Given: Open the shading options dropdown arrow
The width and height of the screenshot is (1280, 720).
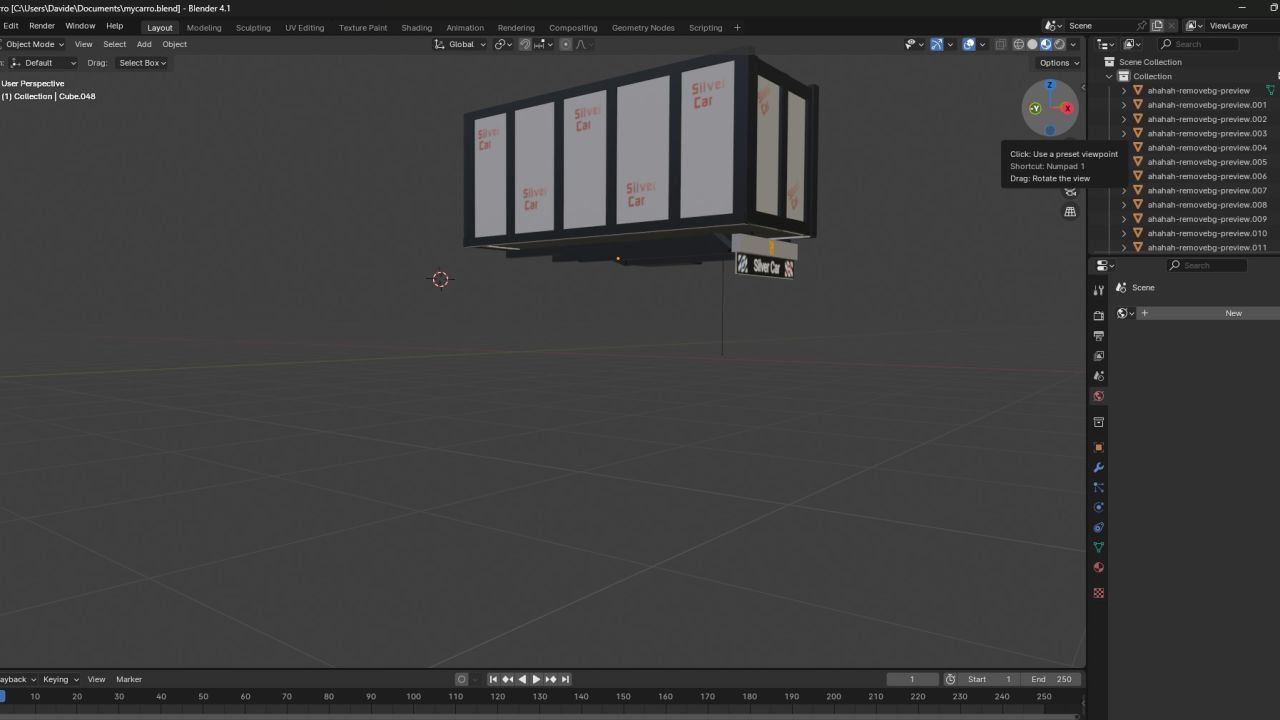Looking at the screenshot, I should click(x=1073, y=44).
